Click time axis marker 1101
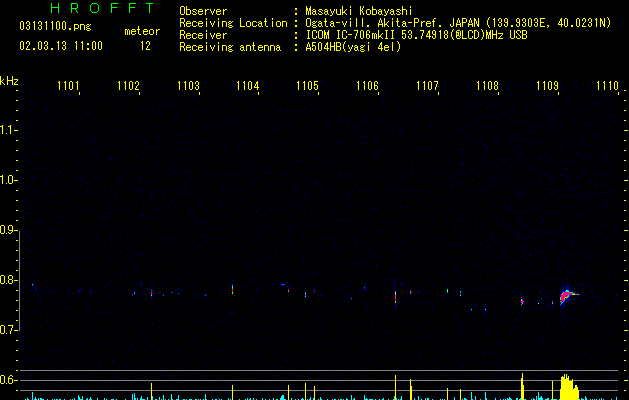 pos(68,86)
